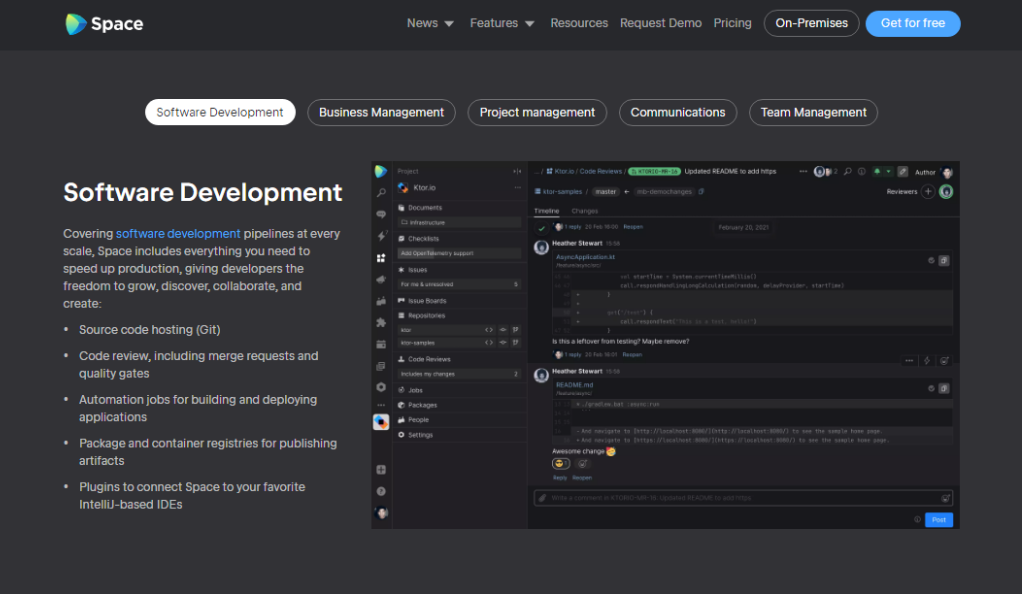Select the Software Development tab
Viewport: 1022px width, 594px height.
tap(220, 112)
